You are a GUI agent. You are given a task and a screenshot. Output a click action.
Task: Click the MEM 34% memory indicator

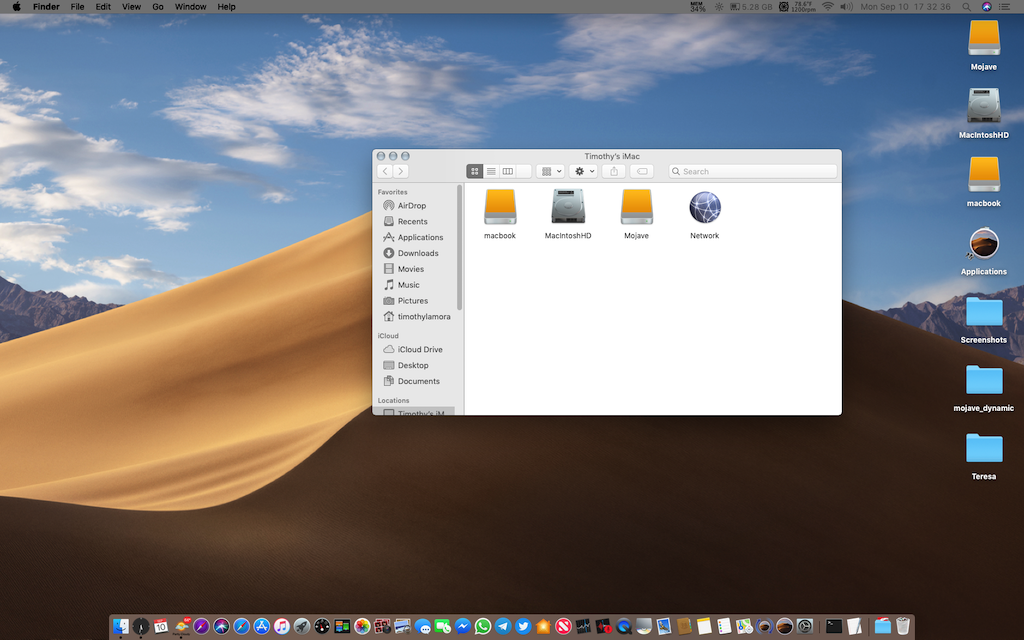[697, 7]
